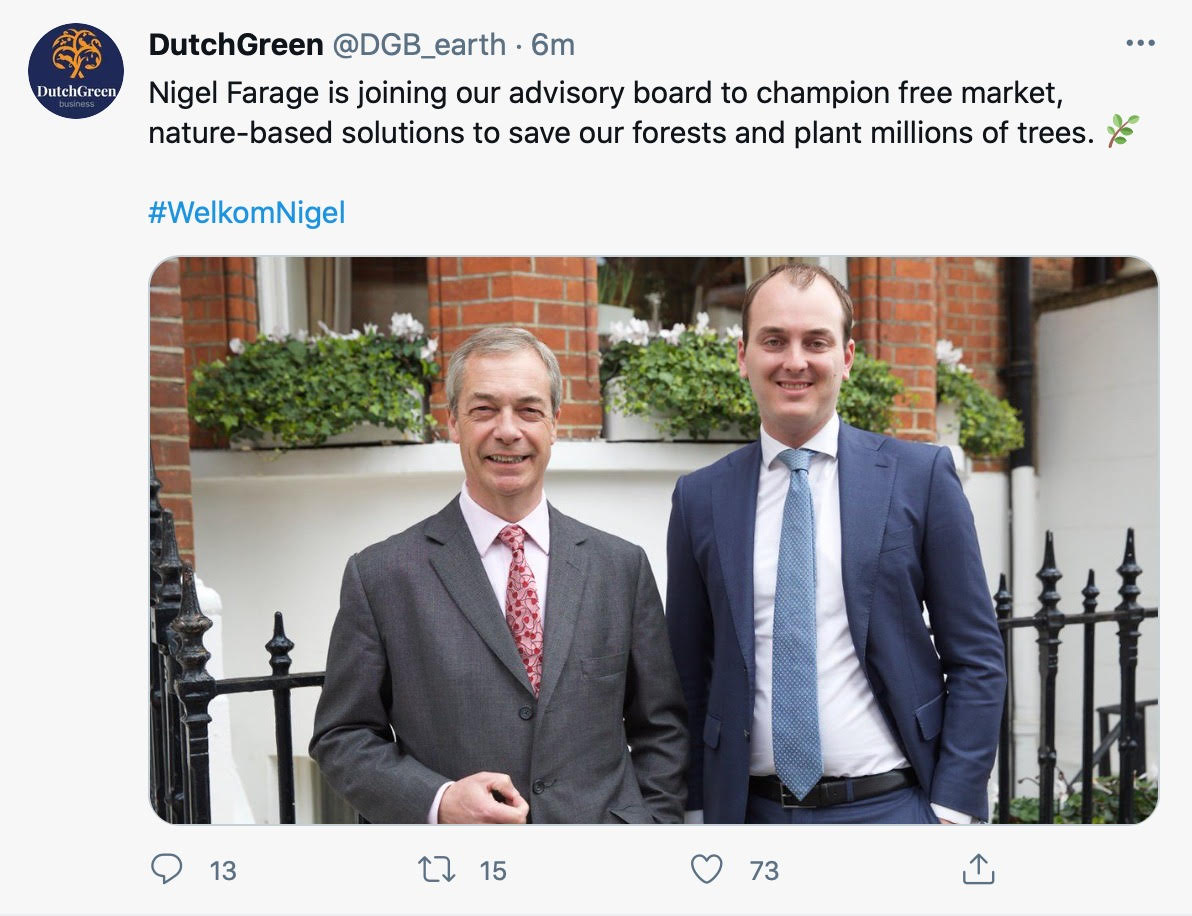Image resolution: width=1192 pixels, height=916 pixels.
Task: Click the DutchGreen display name
Action: click(236, 45)
